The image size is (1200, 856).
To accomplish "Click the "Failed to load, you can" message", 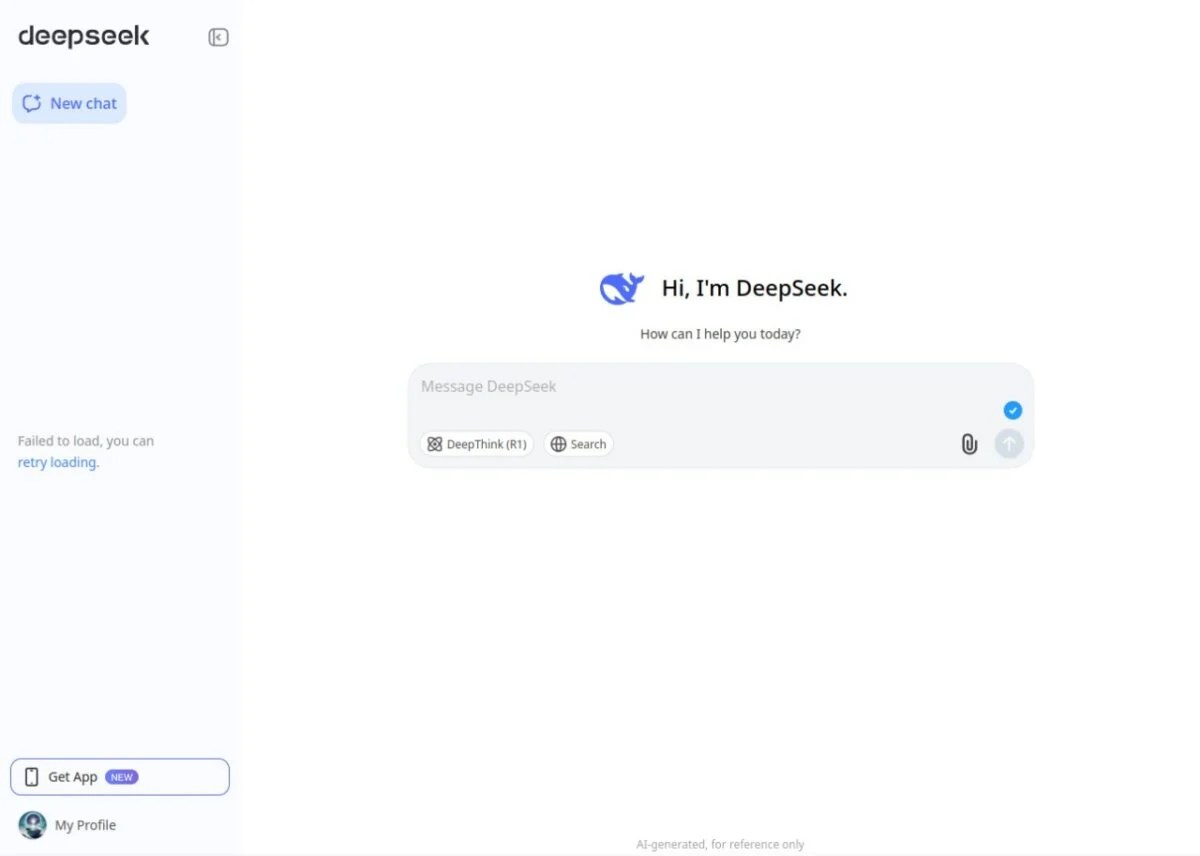I will (x=86, y=441).
